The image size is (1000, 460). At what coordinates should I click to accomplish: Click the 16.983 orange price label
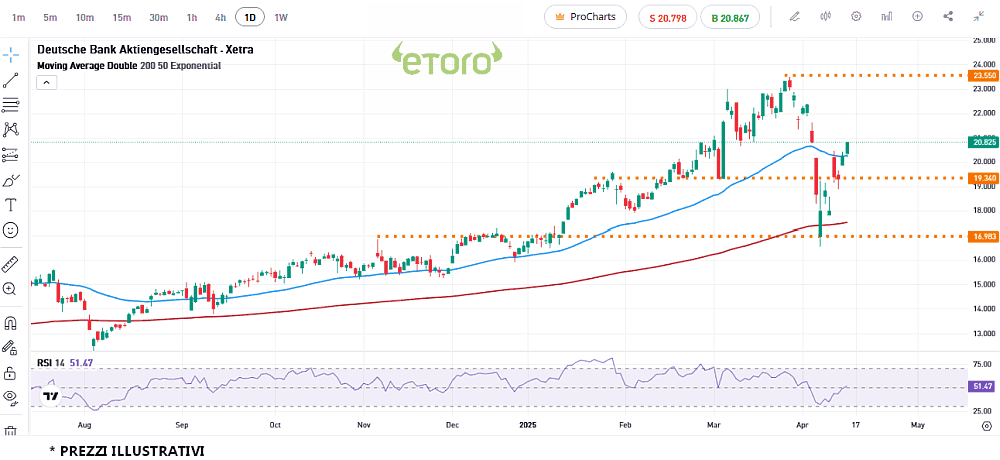pyautogui.click(x=982, y=236)
